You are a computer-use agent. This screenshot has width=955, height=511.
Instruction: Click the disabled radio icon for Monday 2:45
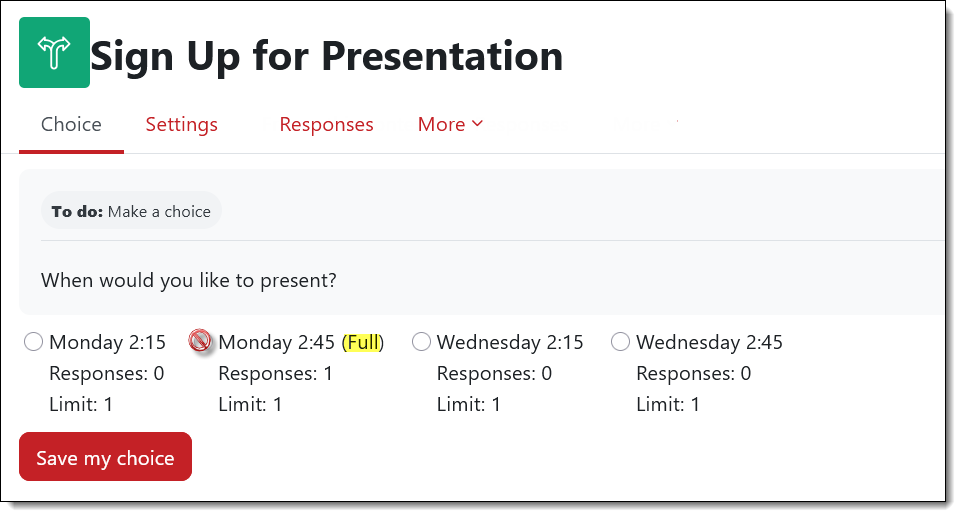[x=200, y=342]
